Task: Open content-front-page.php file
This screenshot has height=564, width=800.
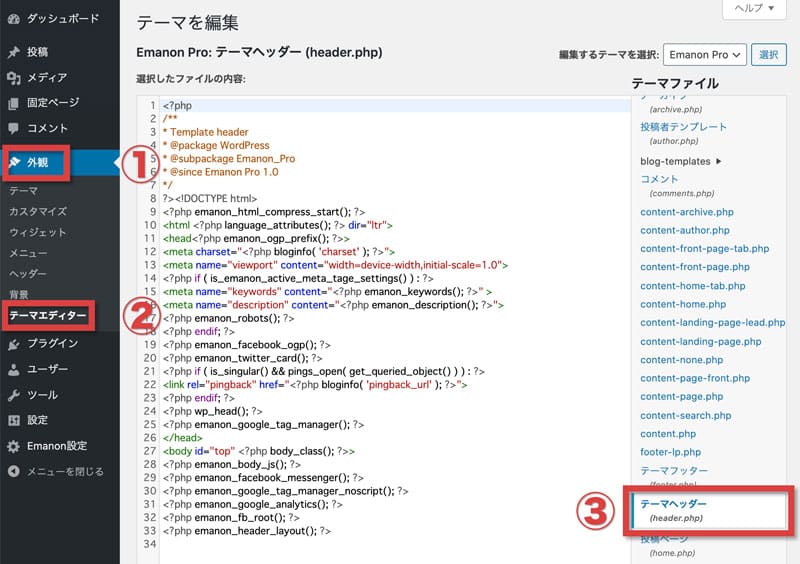Action: tap(695, 267)
